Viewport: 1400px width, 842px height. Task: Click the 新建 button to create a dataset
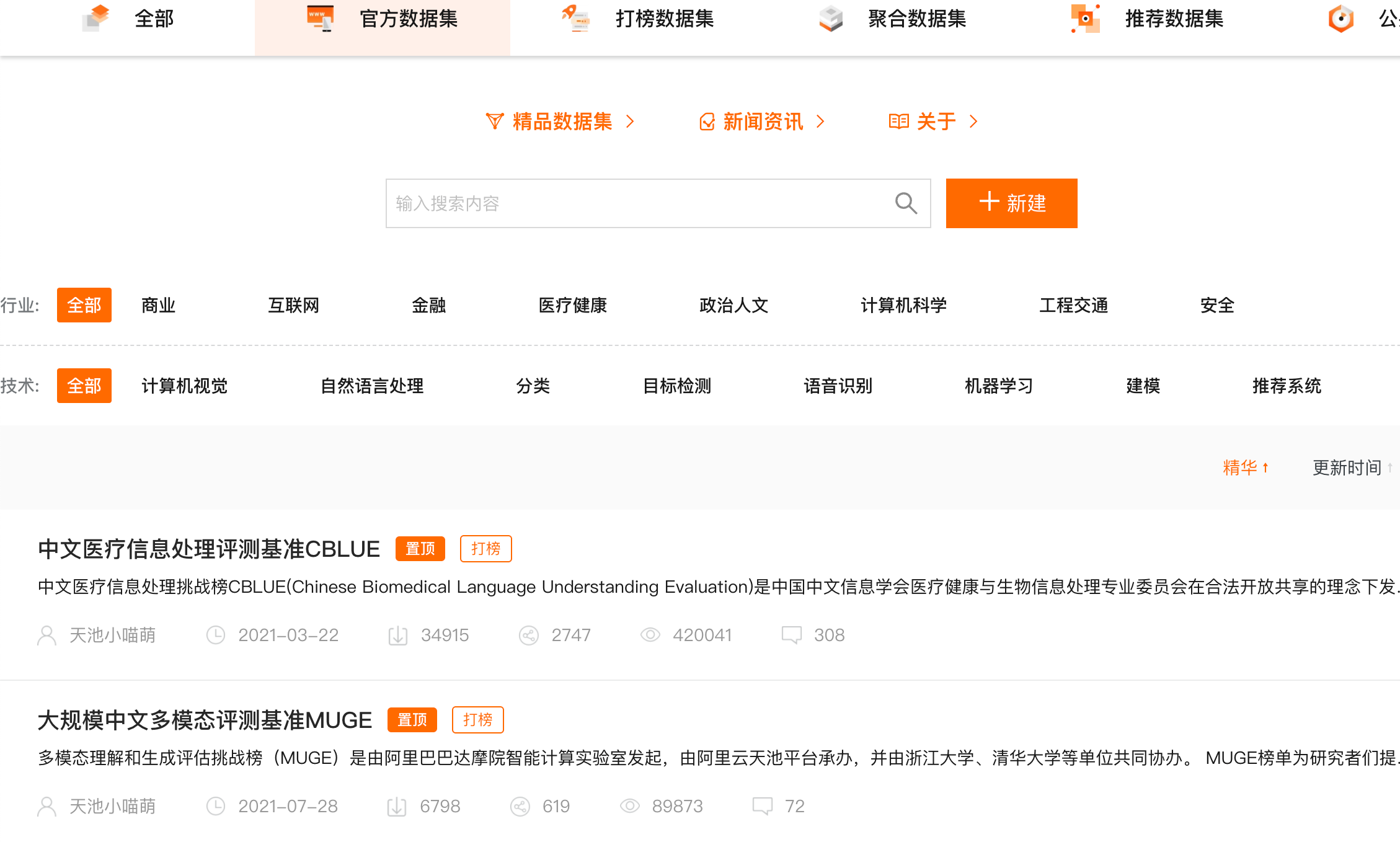[1011, 203]
